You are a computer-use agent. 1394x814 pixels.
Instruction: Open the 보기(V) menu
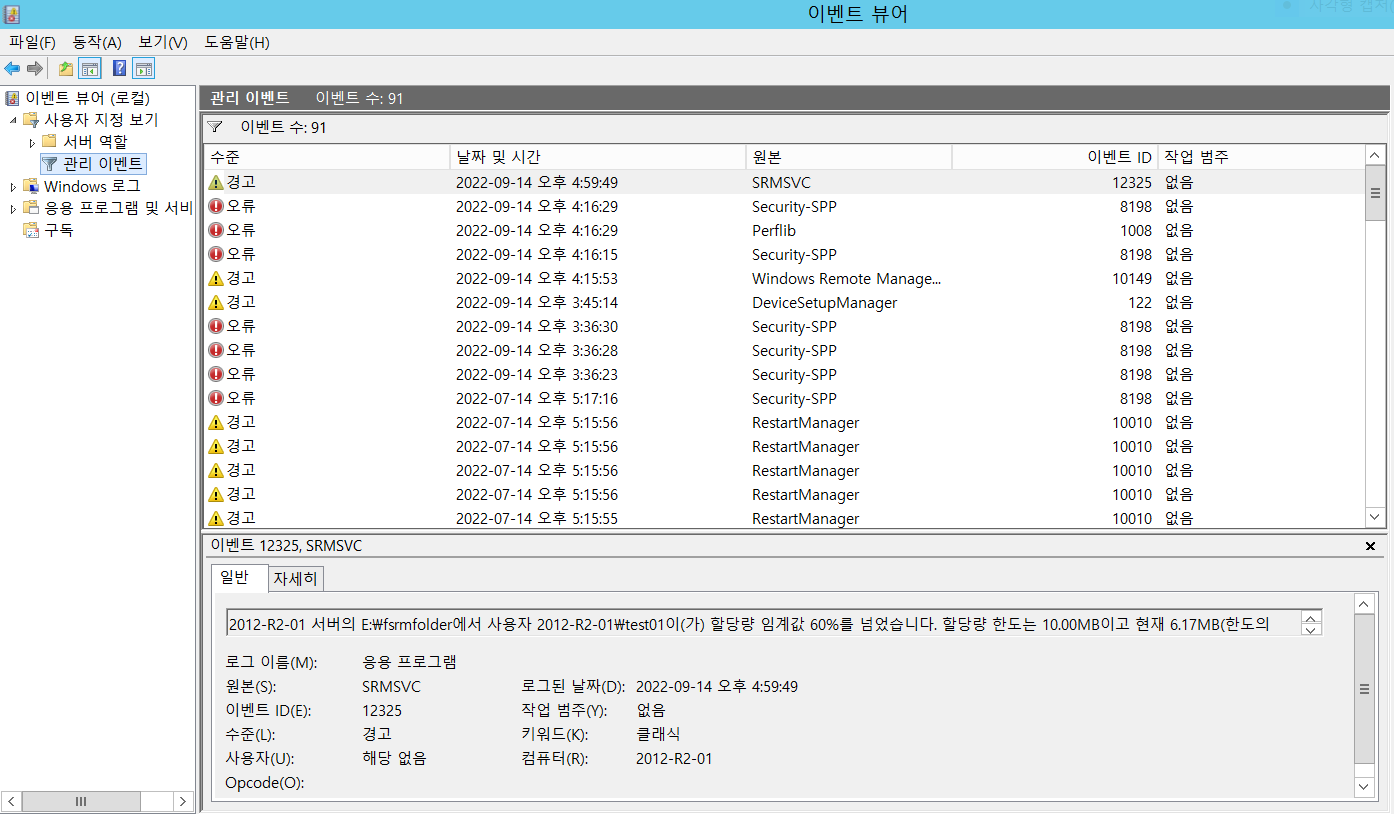163,42
